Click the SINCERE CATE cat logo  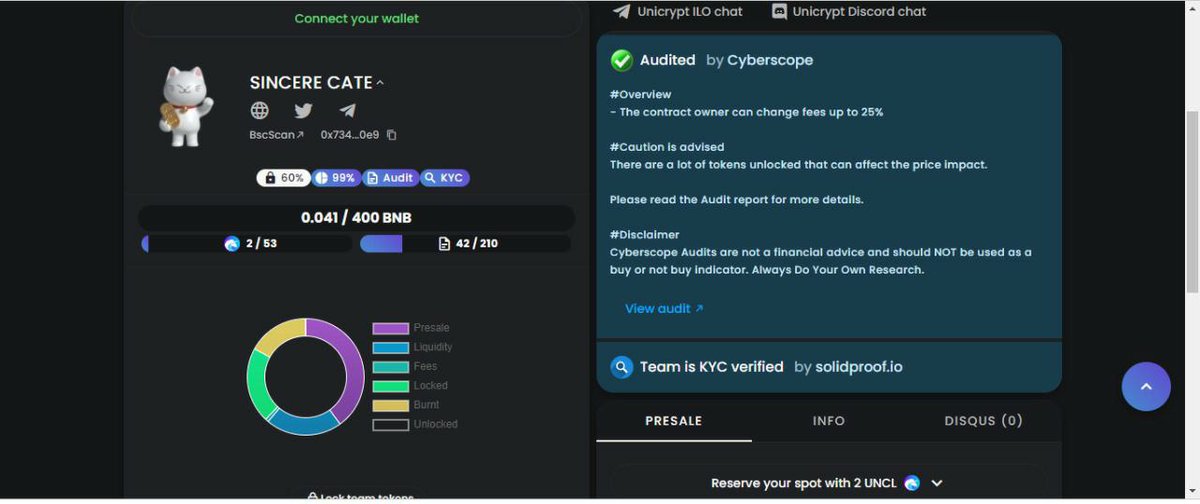pos(186,106)
